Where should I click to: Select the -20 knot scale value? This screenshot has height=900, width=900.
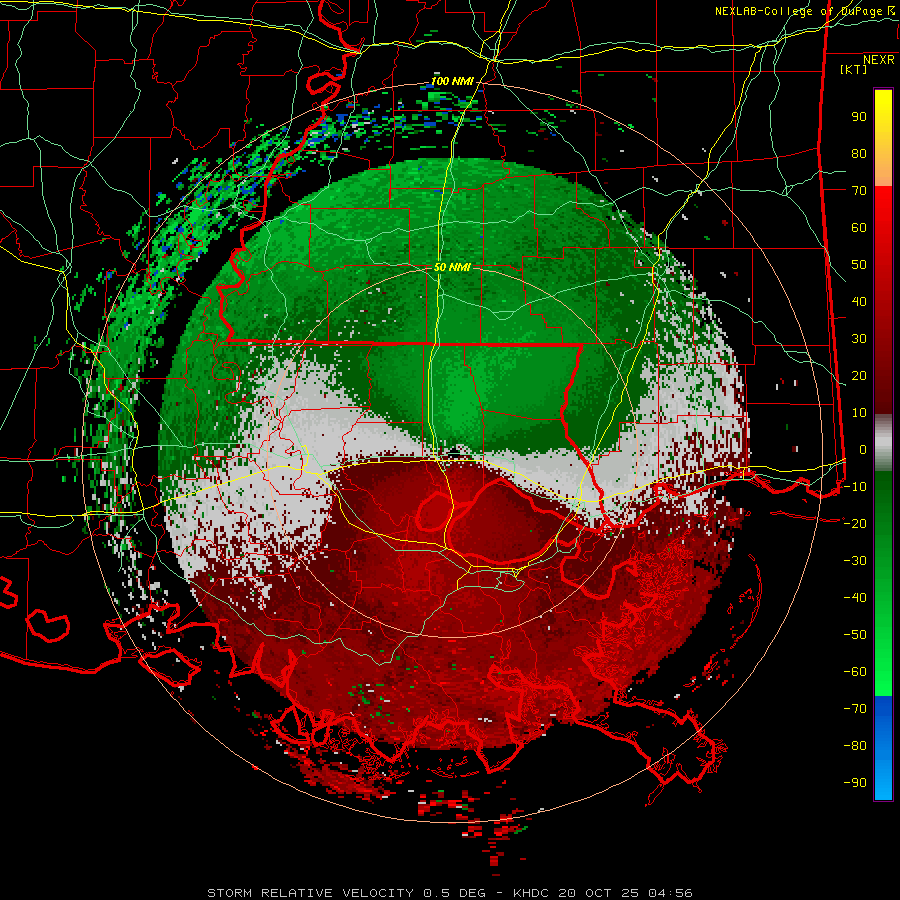pyautogui.click(x=855, y=523)
